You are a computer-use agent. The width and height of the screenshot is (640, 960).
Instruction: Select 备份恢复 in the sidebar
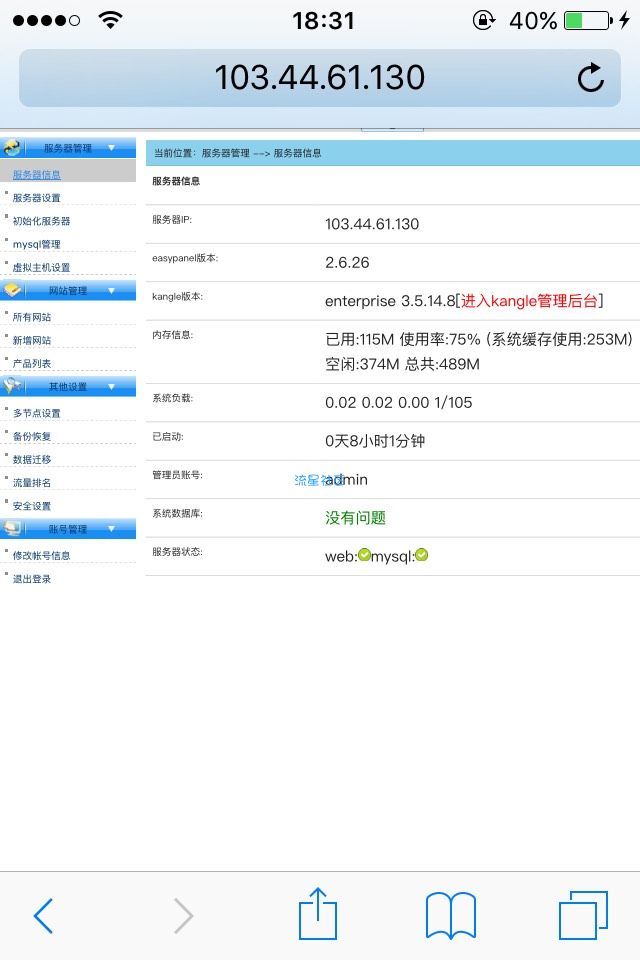(x=32, y=437)
